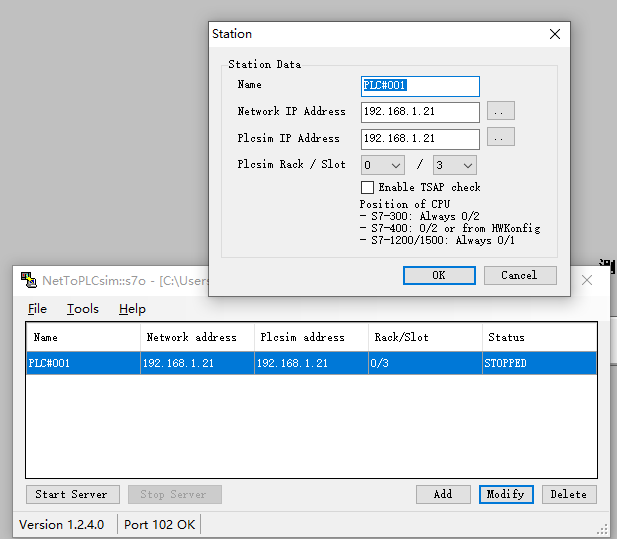
Task: Open the File menu
Action: [x=37, y=309]
